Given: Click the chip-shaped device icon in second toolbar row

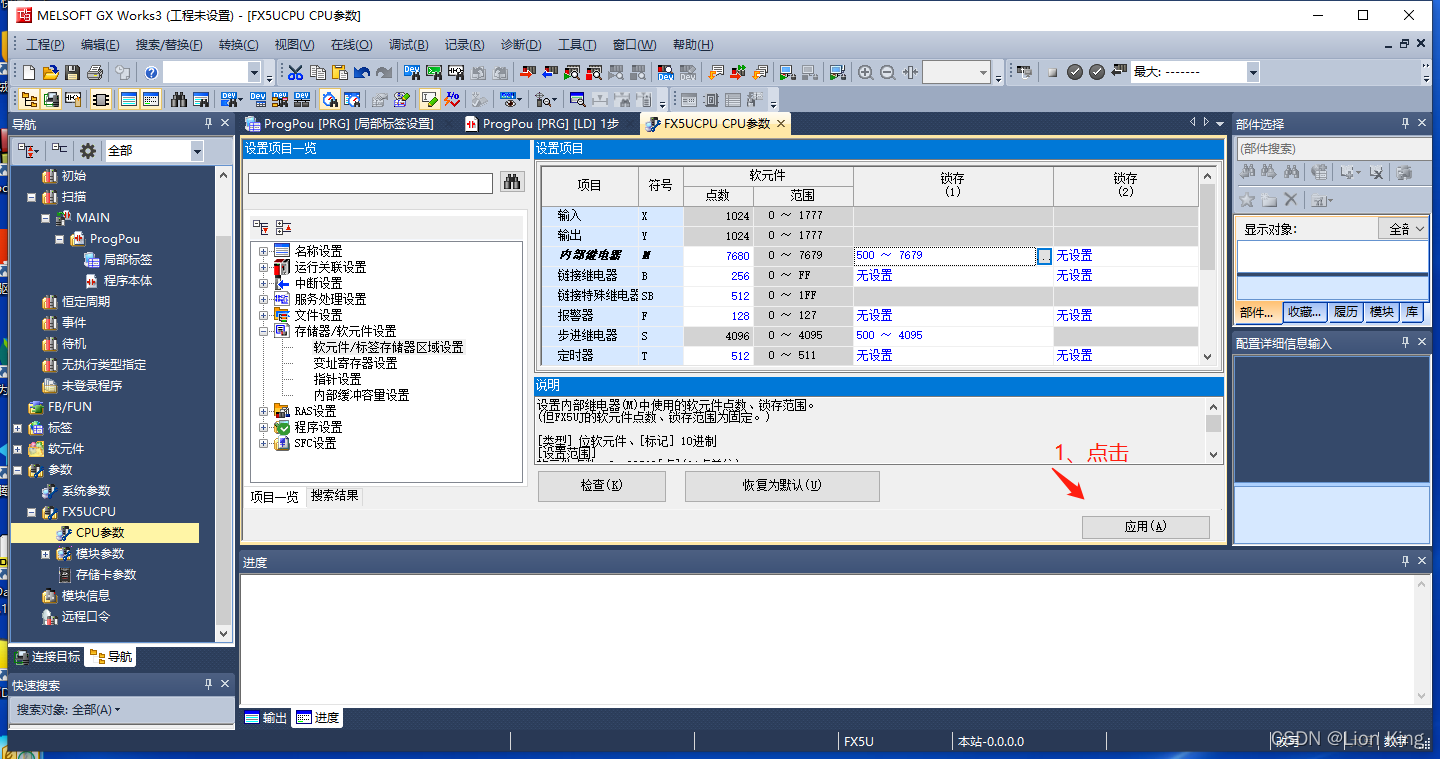Looking at the screenshot, I should coord(100,99).
